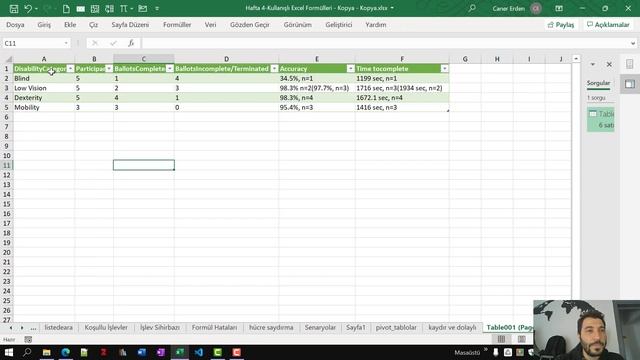Click the vertical scrollbar up arrow
Viewport: 640px width, 360px height.
point(576,59)
